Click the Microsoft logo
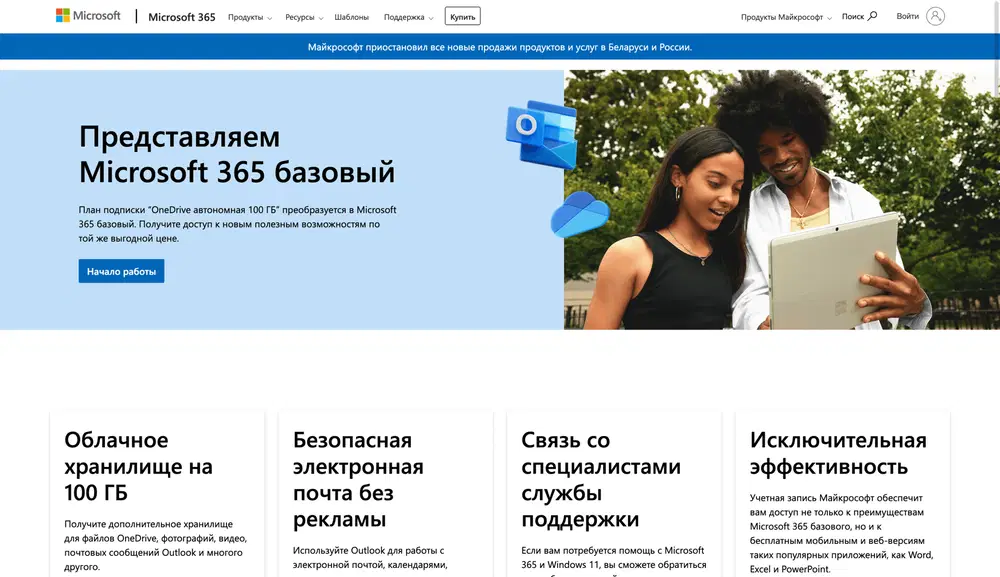1000x577 pixels. [88, 16]
